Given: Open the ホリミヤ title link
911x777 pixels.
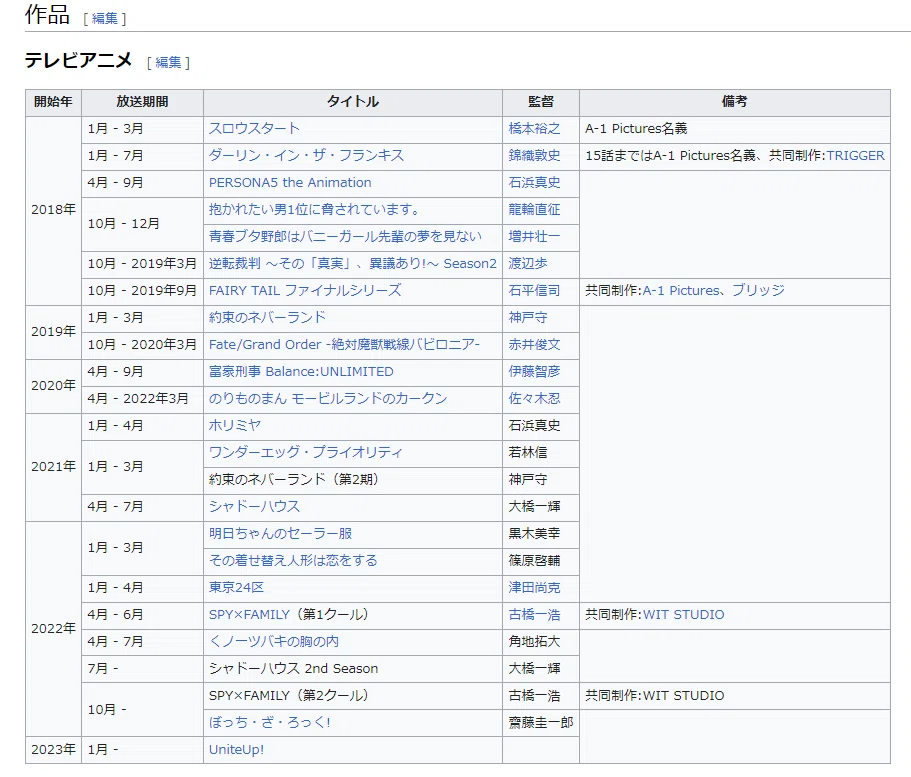Looking at the screenshot, I should (235, 426).
